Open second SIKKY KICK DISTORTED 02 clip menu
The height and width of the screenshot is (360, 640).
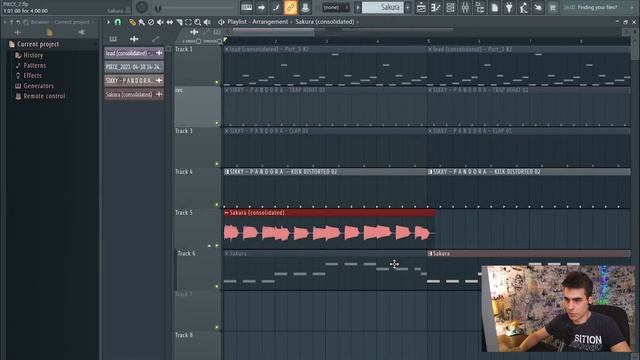point(430,172)
